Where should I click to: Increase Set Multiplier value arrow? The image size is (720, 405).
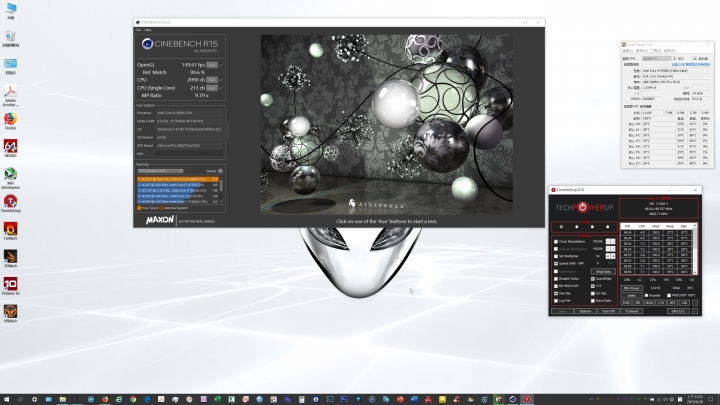613,256
